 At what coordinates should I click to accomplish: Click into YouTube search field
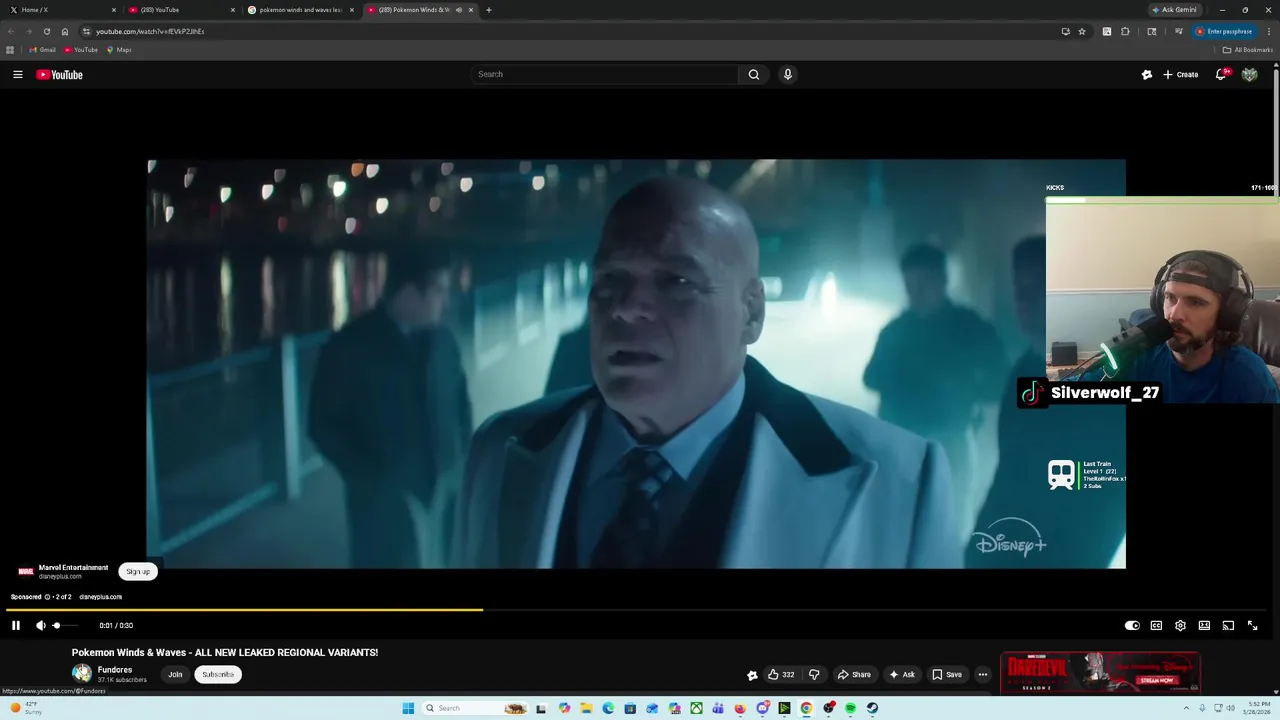click(x=604, y=74)
